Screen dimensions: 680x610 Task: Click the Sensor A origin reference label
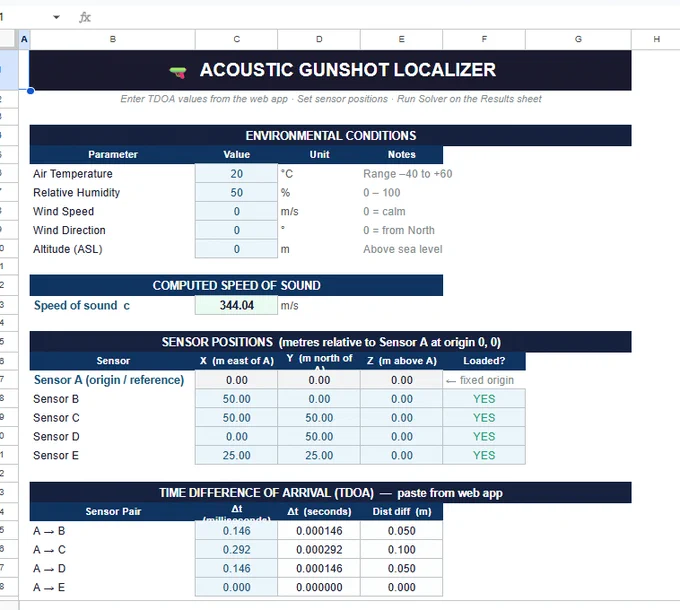click(x=109, y=380)
